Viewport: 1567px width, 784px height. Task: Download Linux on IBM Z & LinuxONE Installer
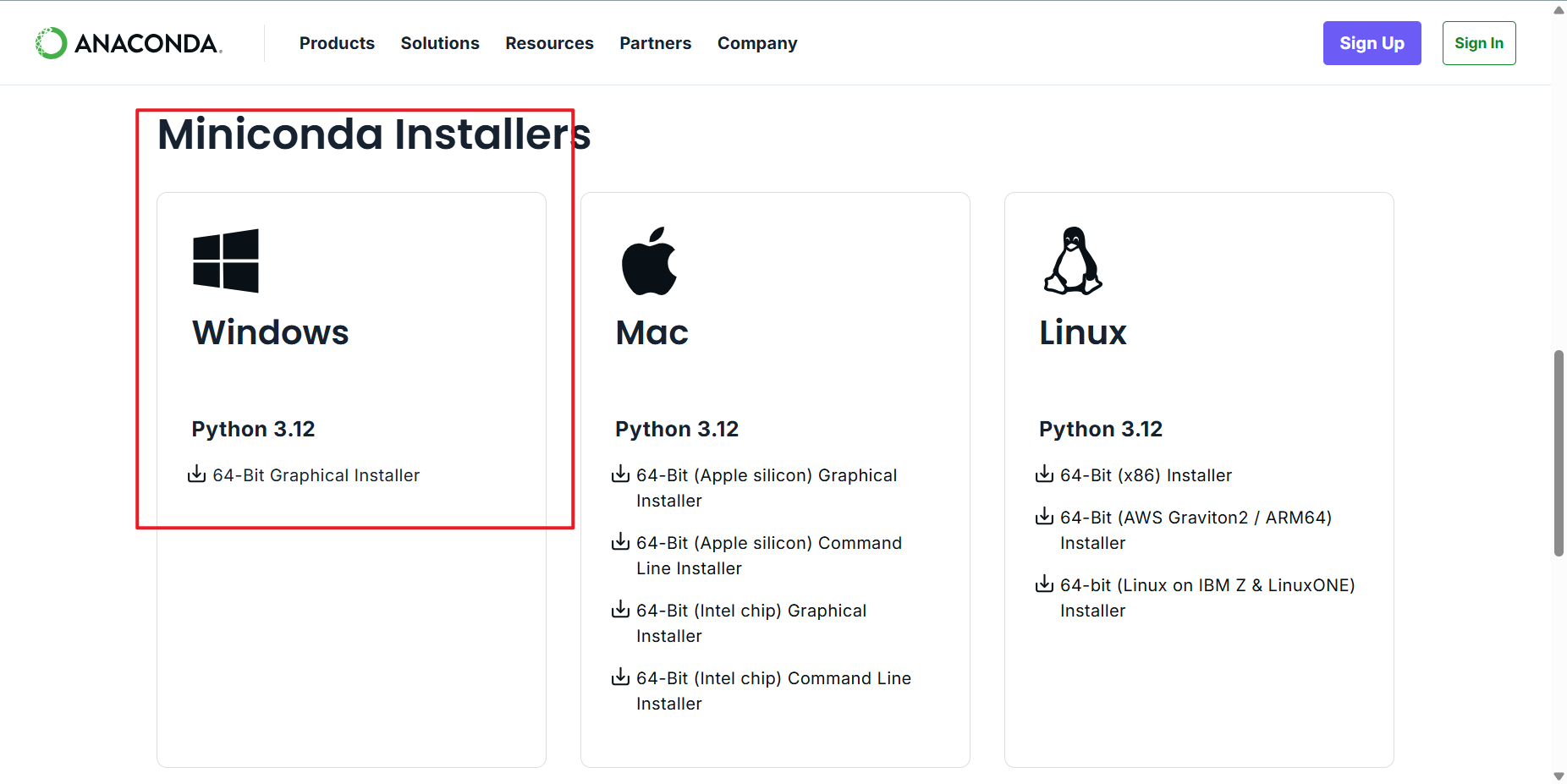tap(1207, 598)
